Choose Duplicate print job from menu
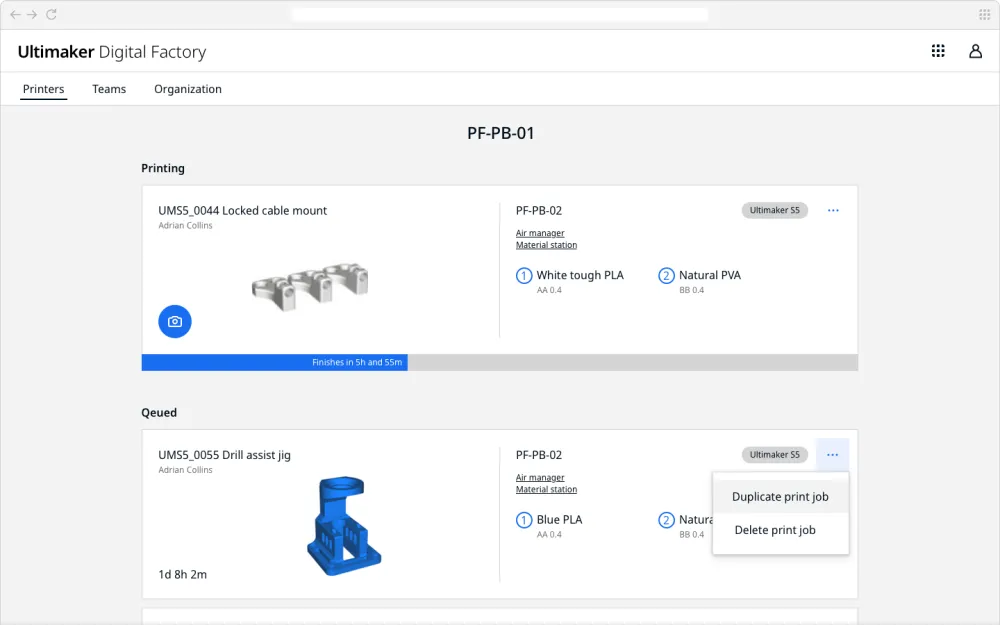This screenshot has height=625, width=1000. click(780, 497)
